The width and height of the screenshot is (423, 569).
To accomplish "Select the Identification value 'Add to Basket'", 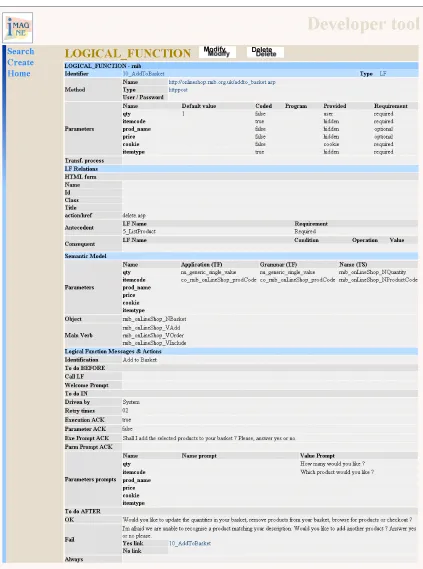I will (140, 360).
